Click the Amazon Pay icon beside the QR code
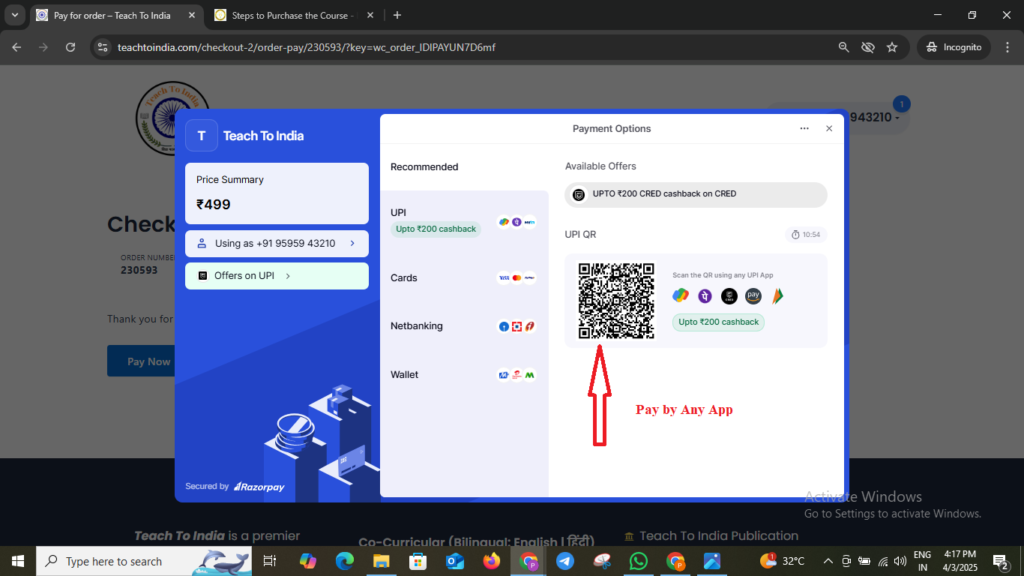Image resolution: width=1024 pixels, height=576 pixels. click(x=753, y=296)
